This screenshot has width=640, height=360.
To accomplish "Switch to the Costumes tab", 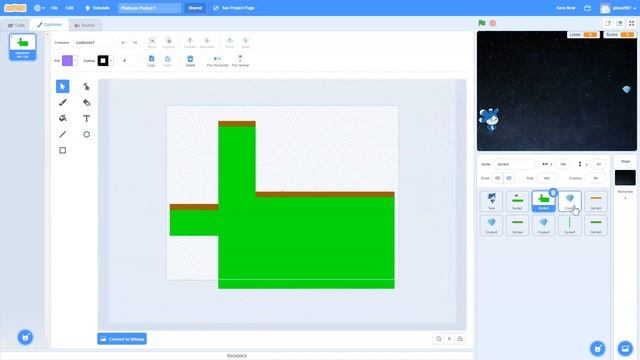I will [49, 25].
